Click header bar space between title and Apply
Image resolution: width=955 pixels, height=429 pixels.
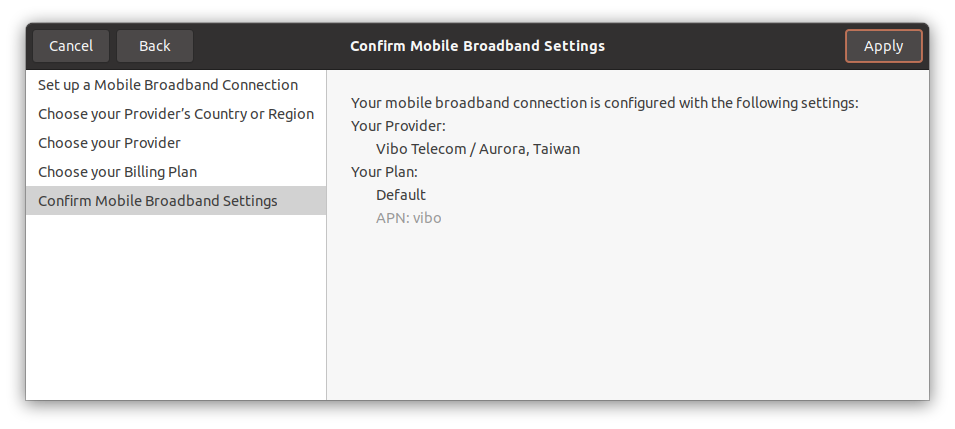(x=725, y=46)
